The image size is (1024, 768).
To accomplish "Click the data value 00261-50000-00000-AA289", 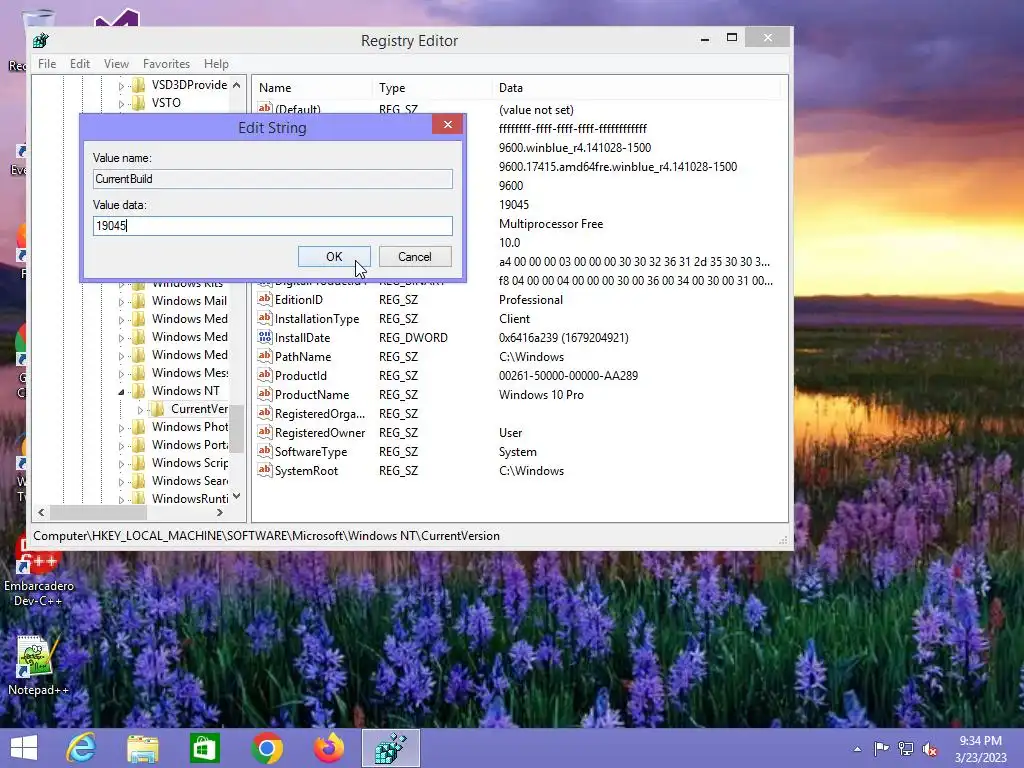I will tap(568, 376).
